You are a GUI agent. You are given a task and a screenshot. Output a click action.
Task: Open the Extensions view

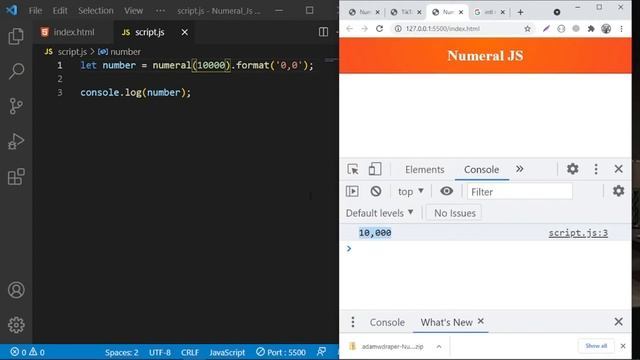[16, 177]
